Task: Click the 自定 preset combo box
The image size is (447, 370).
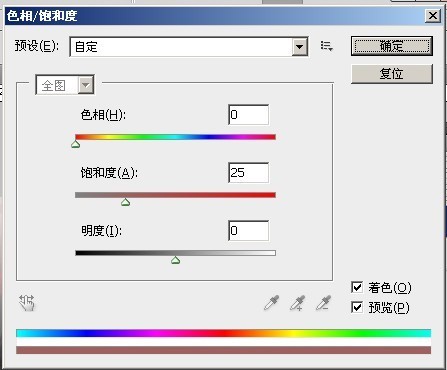Action: [189, 47]
